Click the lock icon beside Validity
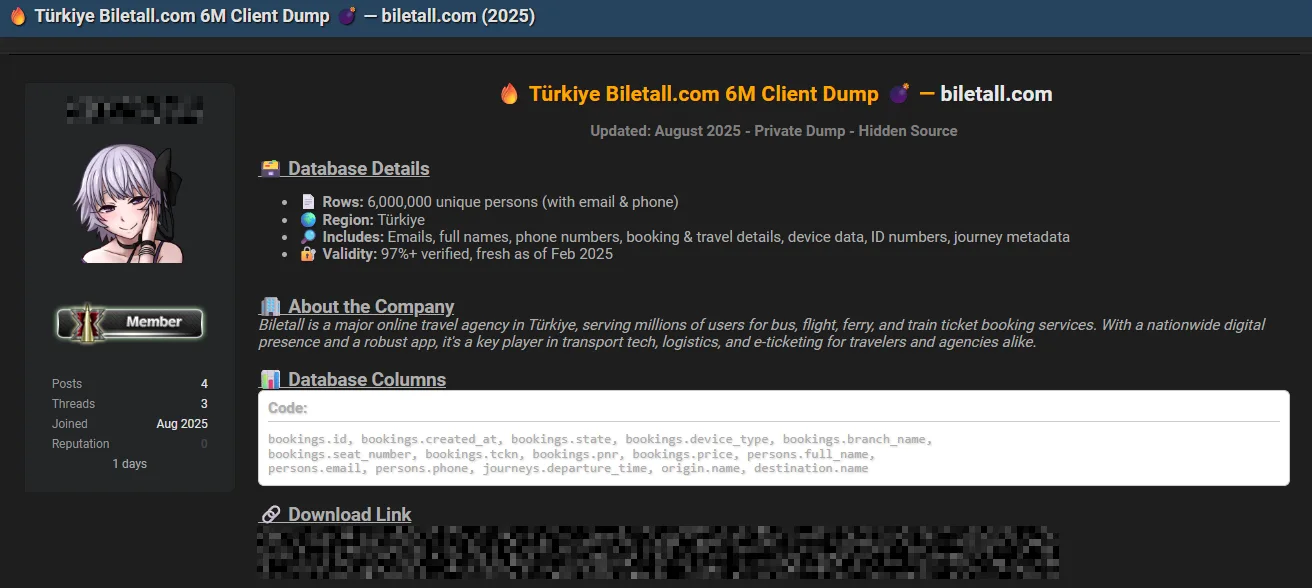The width and height of the screenshot is (1312, 588). [308, 254]
